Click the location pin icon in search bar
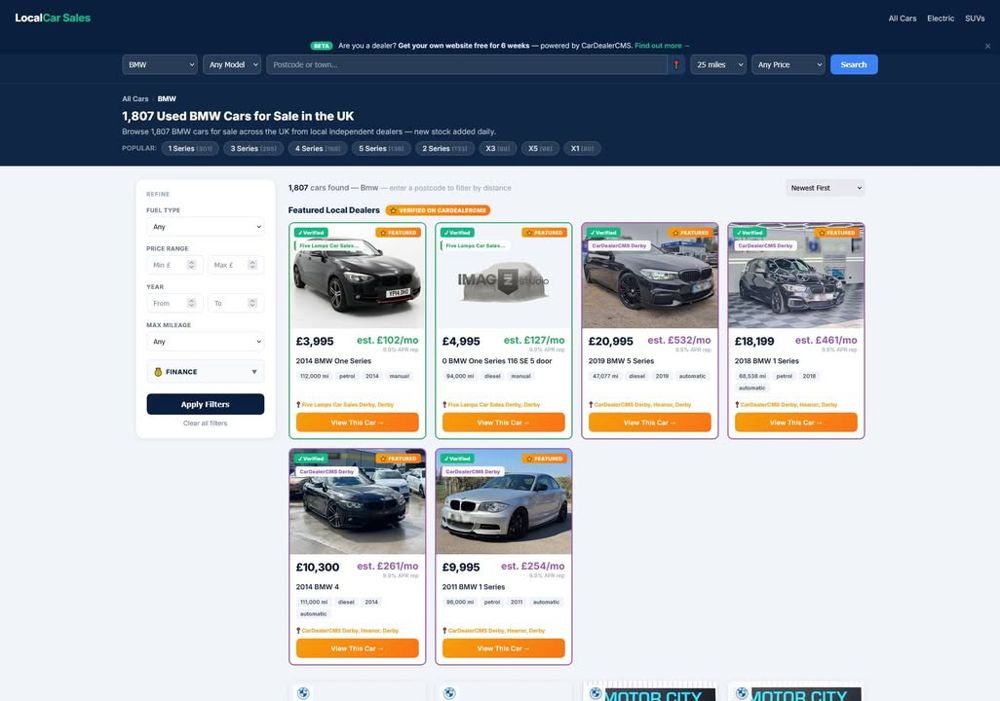Image resolution: width=1000 pixels, height=701 pixels. pos(676,64)
